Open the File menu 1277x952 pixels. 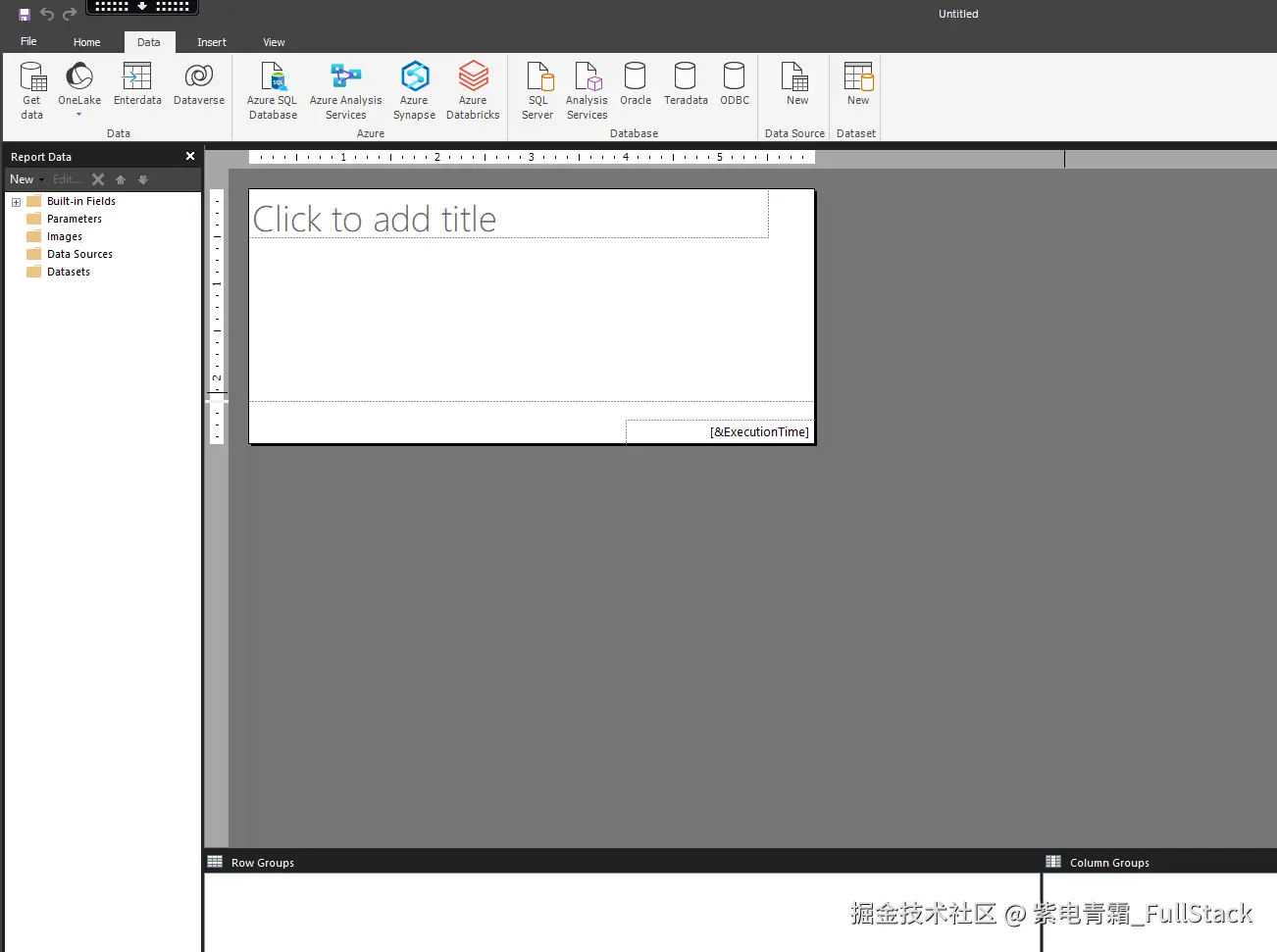point(28,41)
